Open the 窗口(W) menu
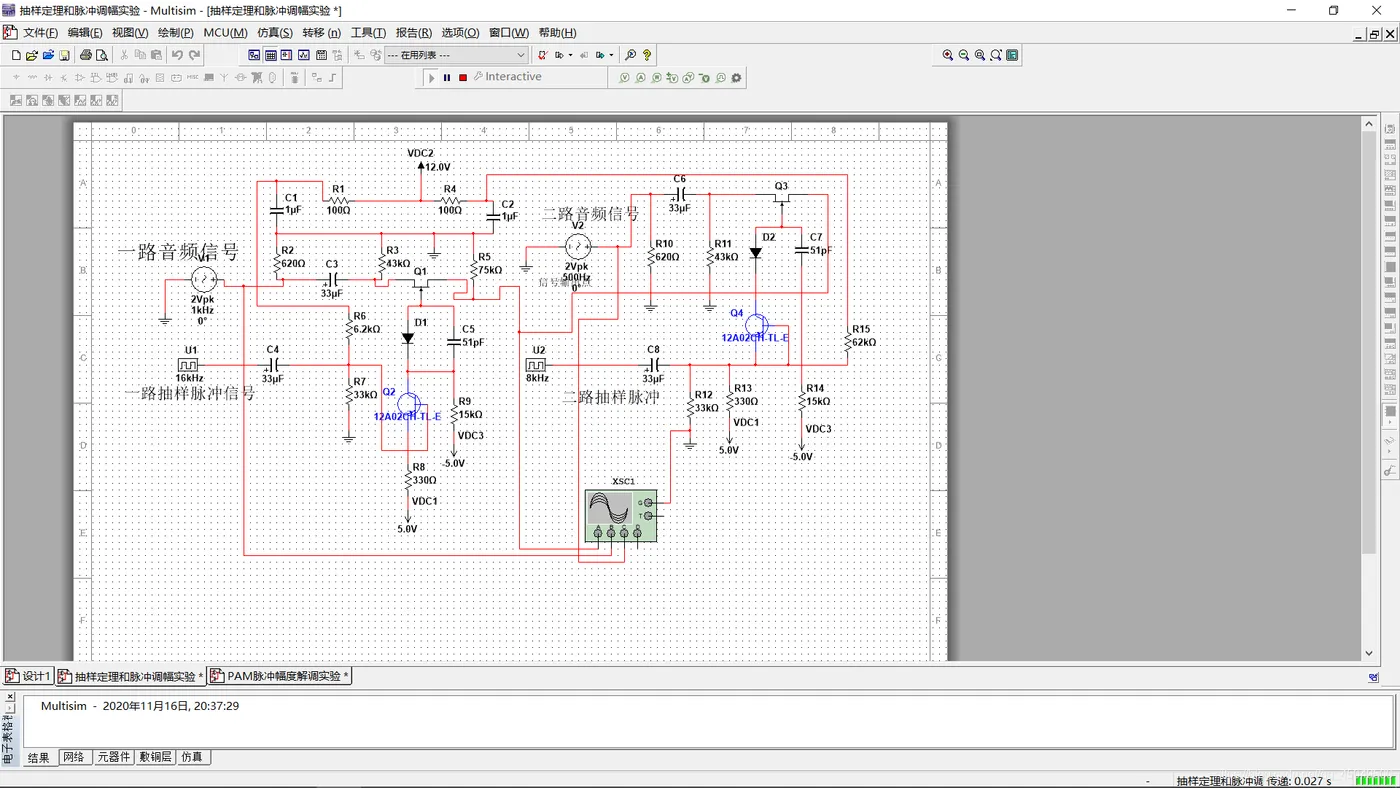This screenshot has width=1400, height=788. coord(509,33)
